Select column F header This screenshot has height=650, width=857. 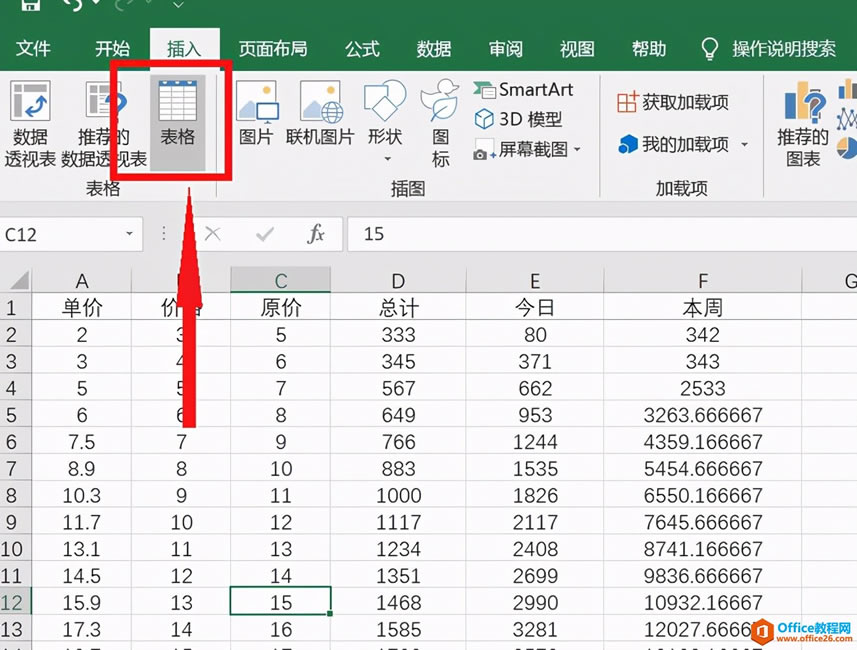pyautogui.click(x=703, y=280)
